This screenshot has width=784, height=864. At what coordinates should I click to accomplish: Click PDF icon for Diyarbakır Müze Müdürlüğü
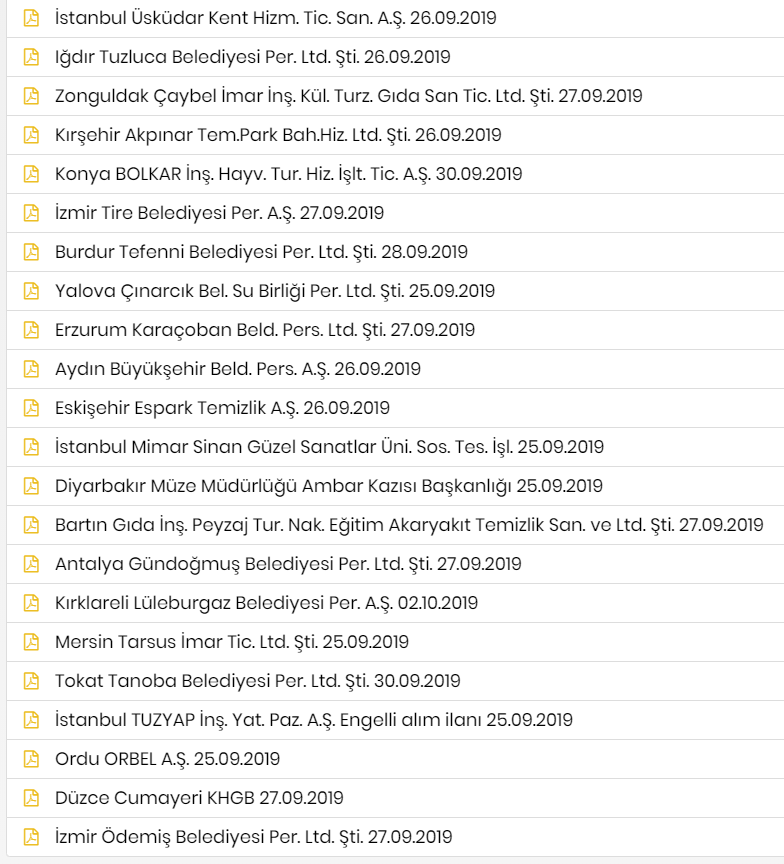coord(31,486)
